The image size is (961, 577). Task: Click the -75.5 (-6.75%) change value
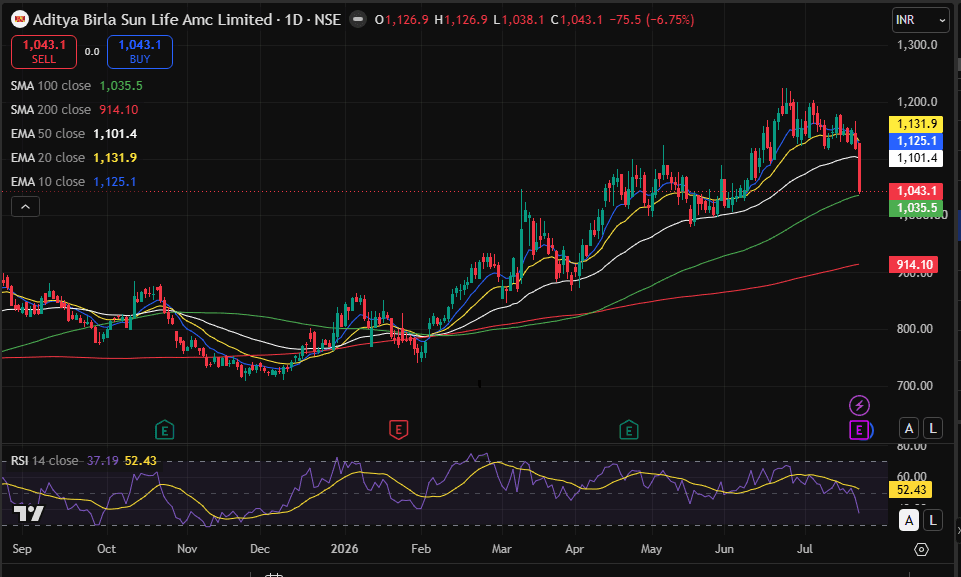651,20
